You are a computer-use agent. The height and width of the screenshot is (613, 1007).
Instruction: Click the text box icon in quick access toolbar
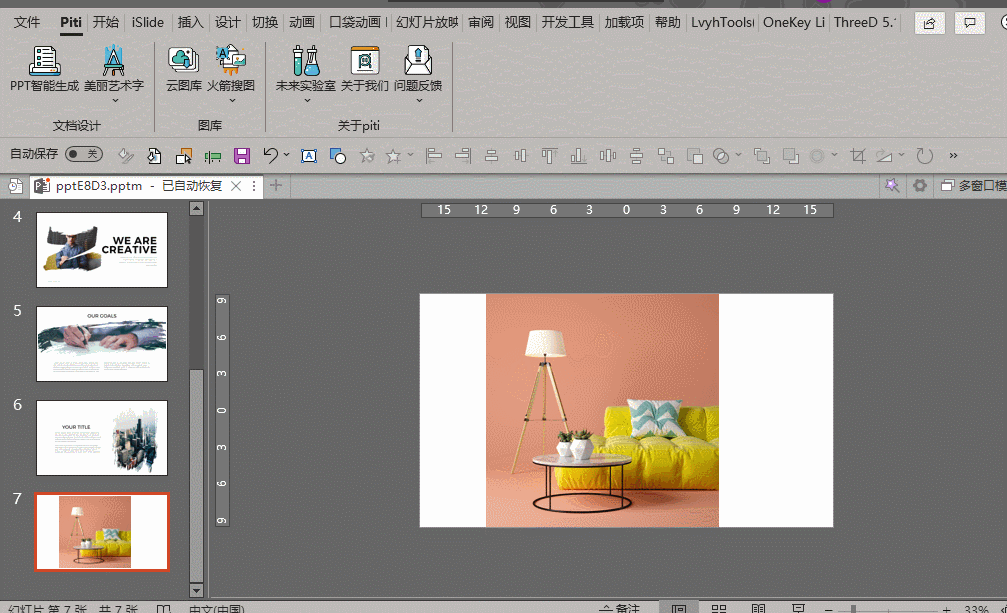[309, 155]
